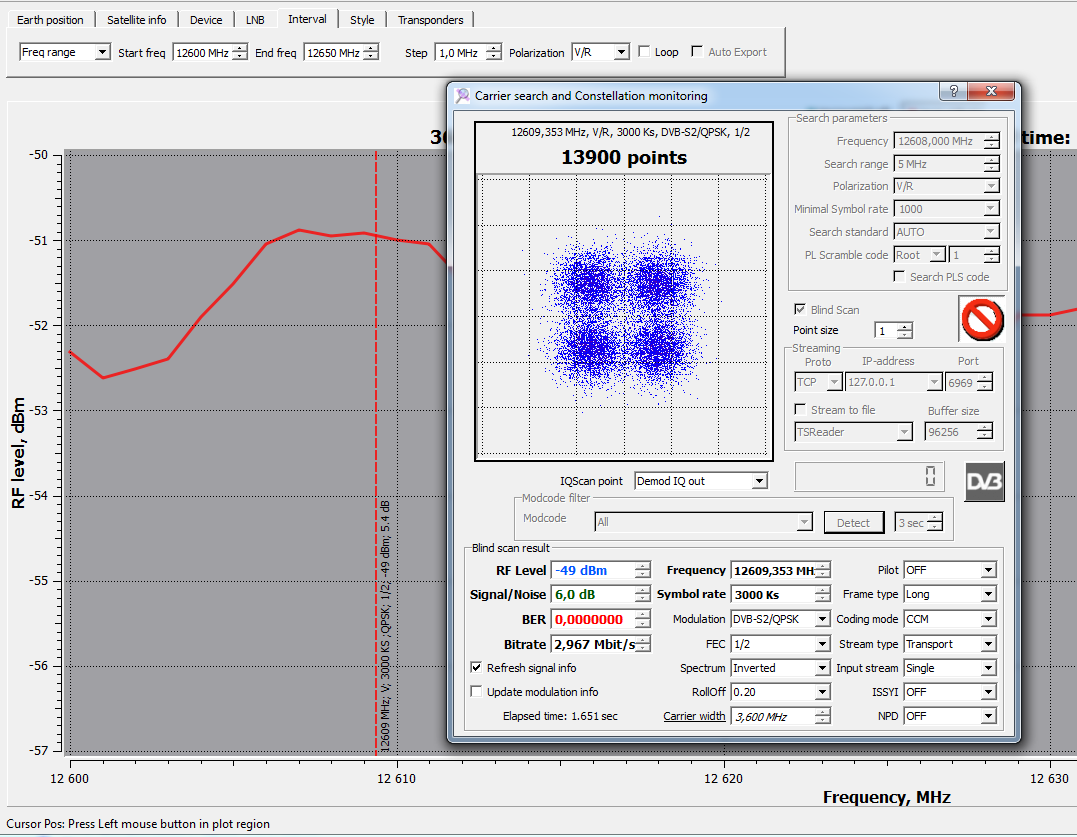Enable Search PLS code checkbox
The width and height of the screenshot is (1077, 837).
pyautogui.click(x=898, y=276)
